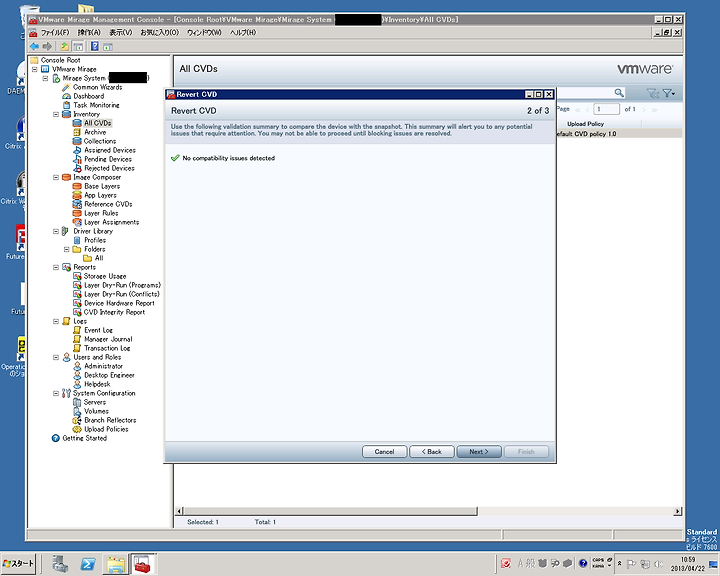Open the 表示(V) menu
Screen dimensions: 720x576
(x=121, y=33)
